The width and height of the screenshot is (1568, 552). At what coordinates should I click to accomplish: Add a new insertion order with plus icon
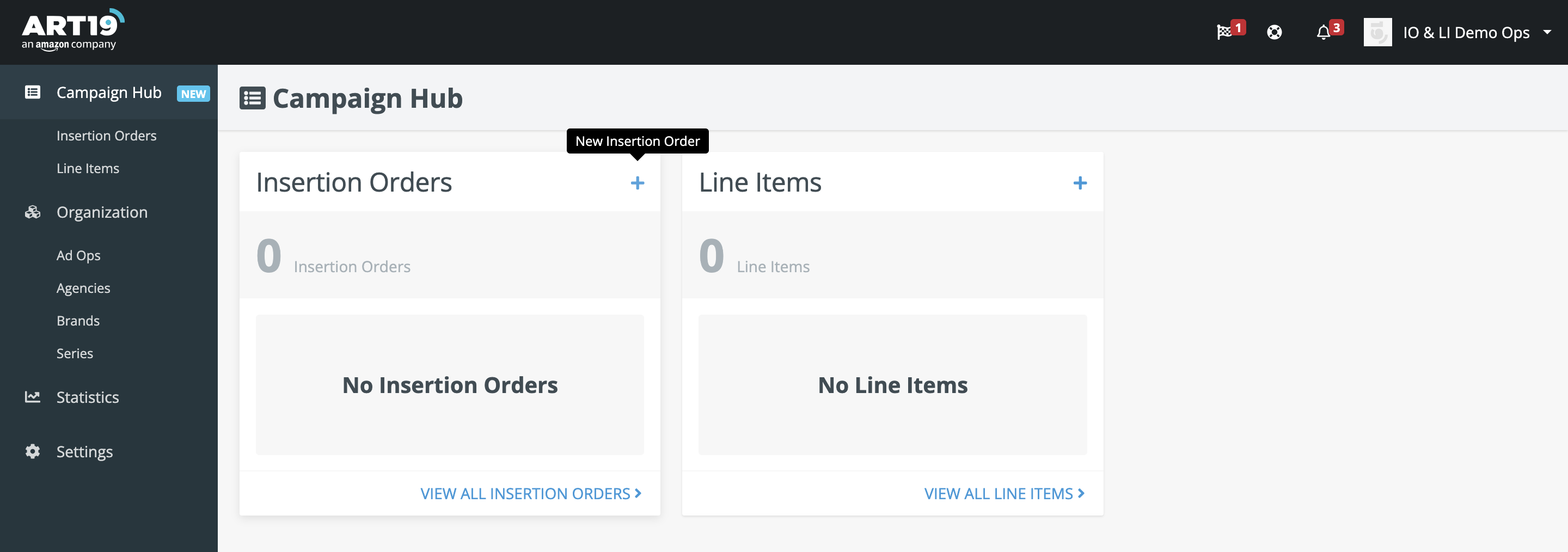click(x=638, y=182)
